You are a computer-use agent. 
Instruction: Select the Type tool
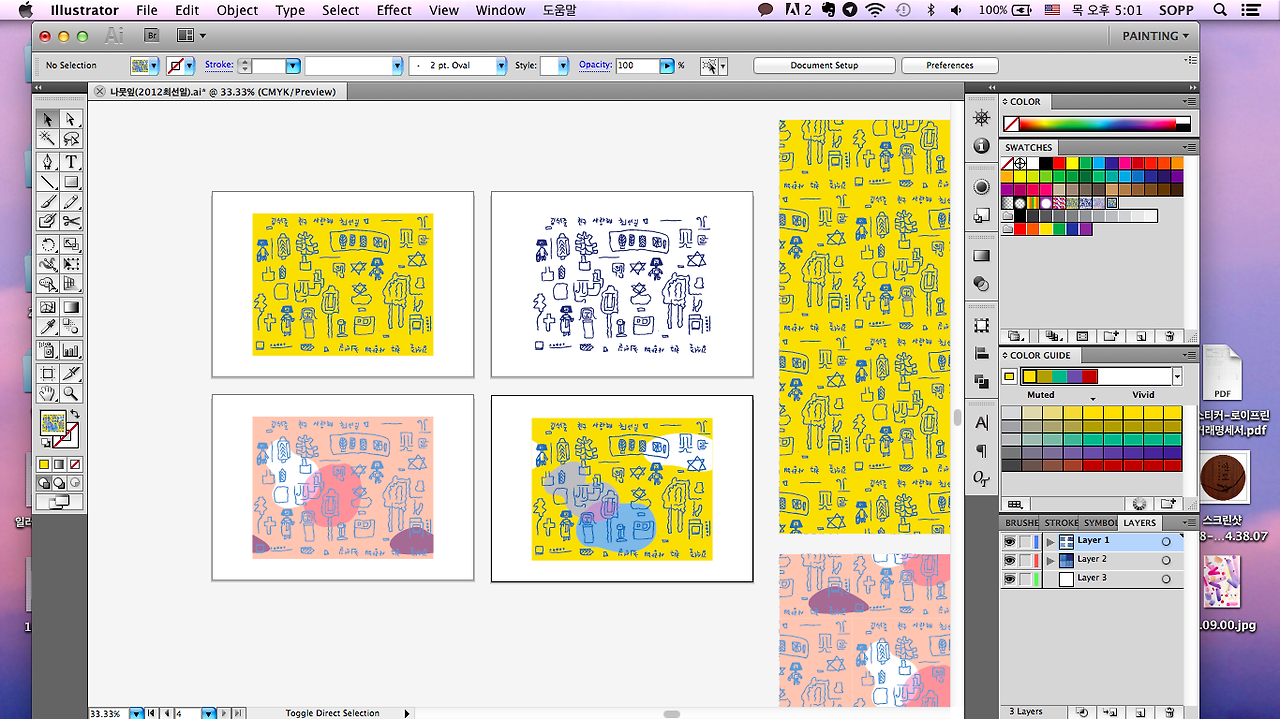tap(71, 161)
